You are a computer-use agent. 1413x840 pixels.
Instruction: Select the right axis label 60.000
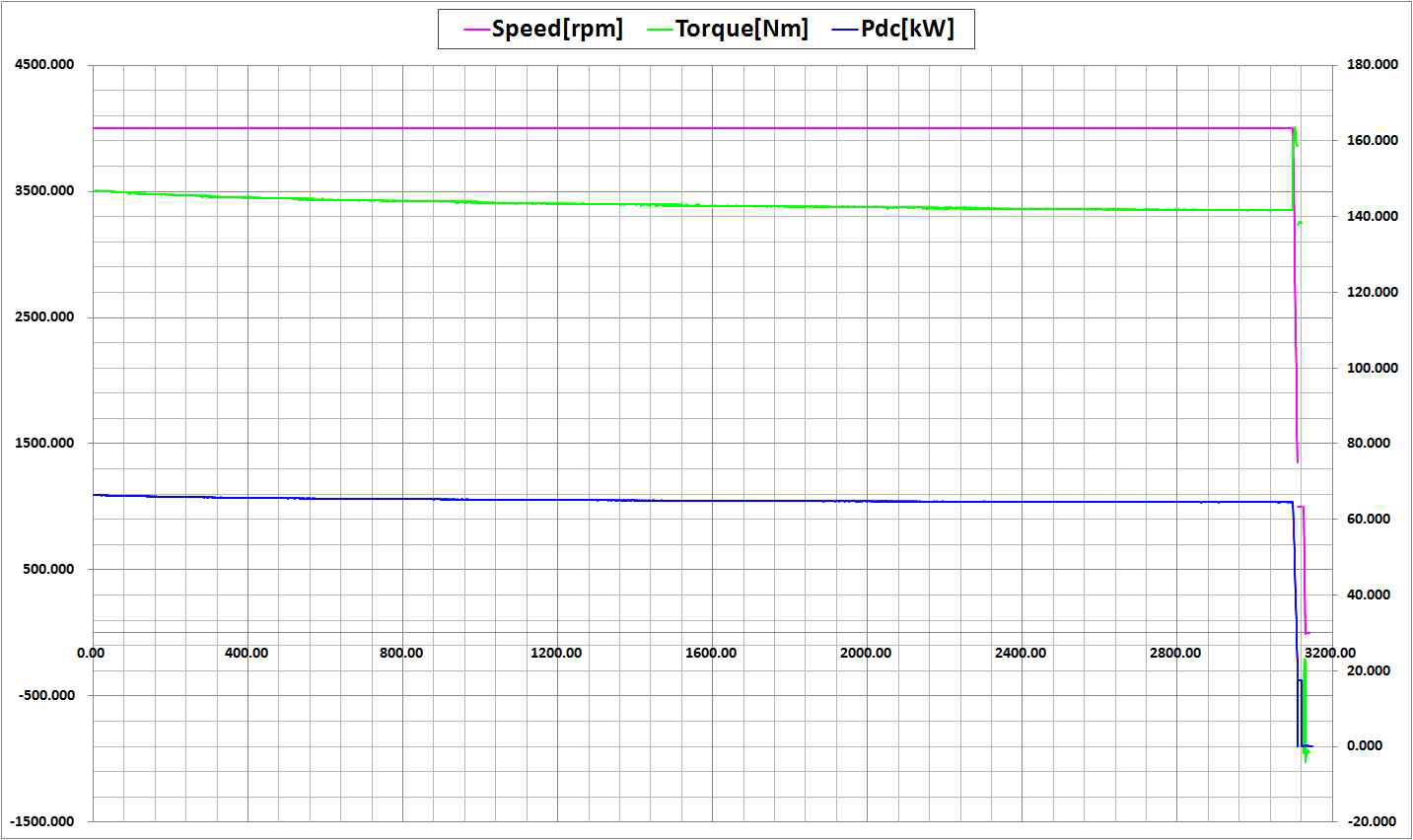point(1369,520)
